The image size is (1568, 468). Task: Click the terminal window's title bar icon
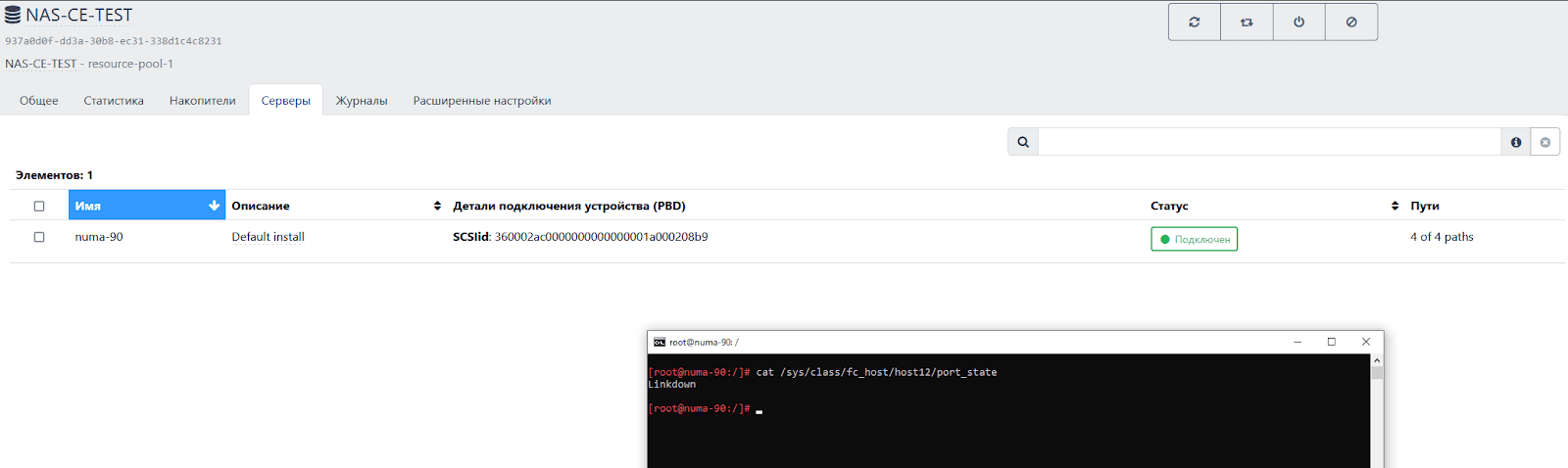pyautogui.click(x=660, y=342)
